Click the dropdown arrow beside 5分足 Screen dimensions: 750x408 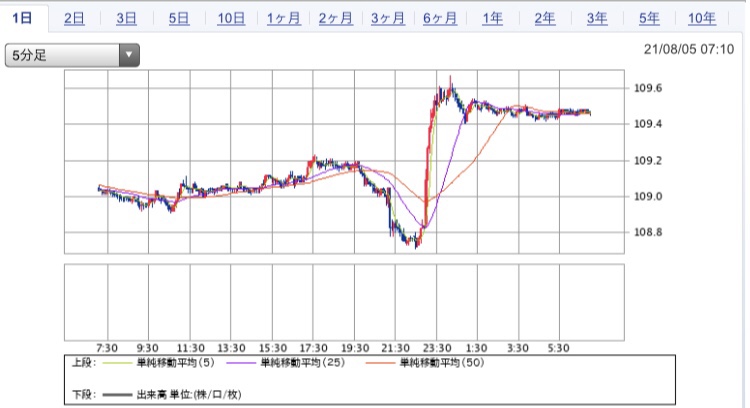(x=129, y=55)
